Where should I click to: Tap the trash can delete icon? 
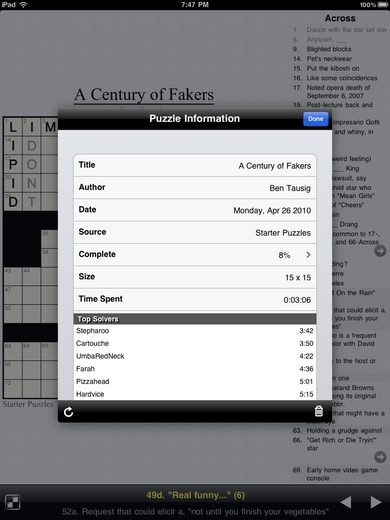(x=319, y=411)
